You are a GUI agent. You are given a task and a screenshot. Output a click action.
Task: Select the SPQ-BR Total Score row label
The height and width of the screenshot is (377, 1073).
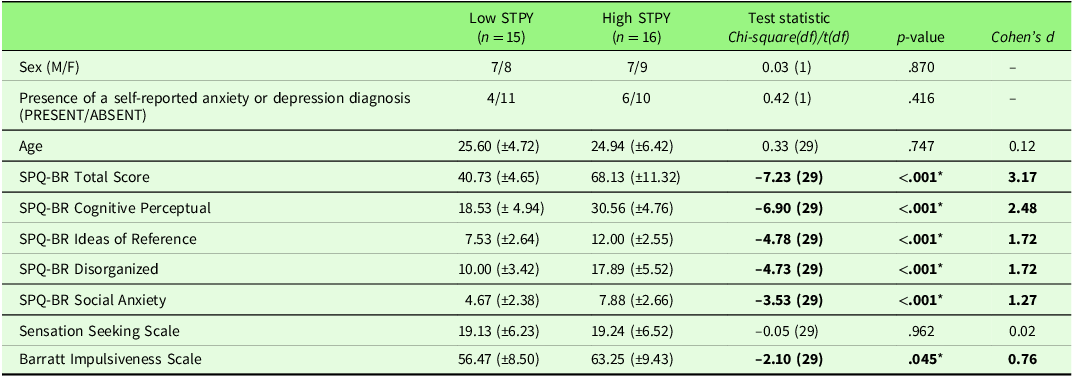(x=71, y=177)
